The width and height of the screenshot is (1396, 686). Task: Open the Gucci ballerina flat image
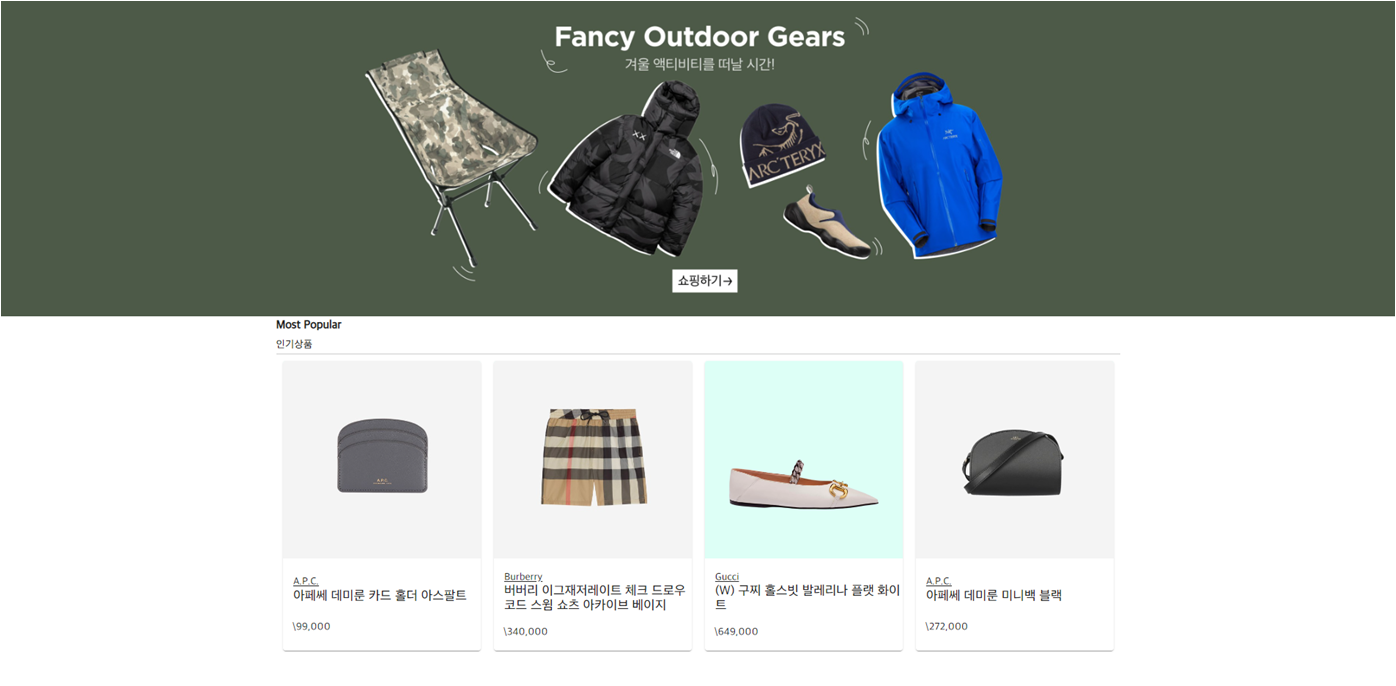pyautogui.click(x=804, y=460)
